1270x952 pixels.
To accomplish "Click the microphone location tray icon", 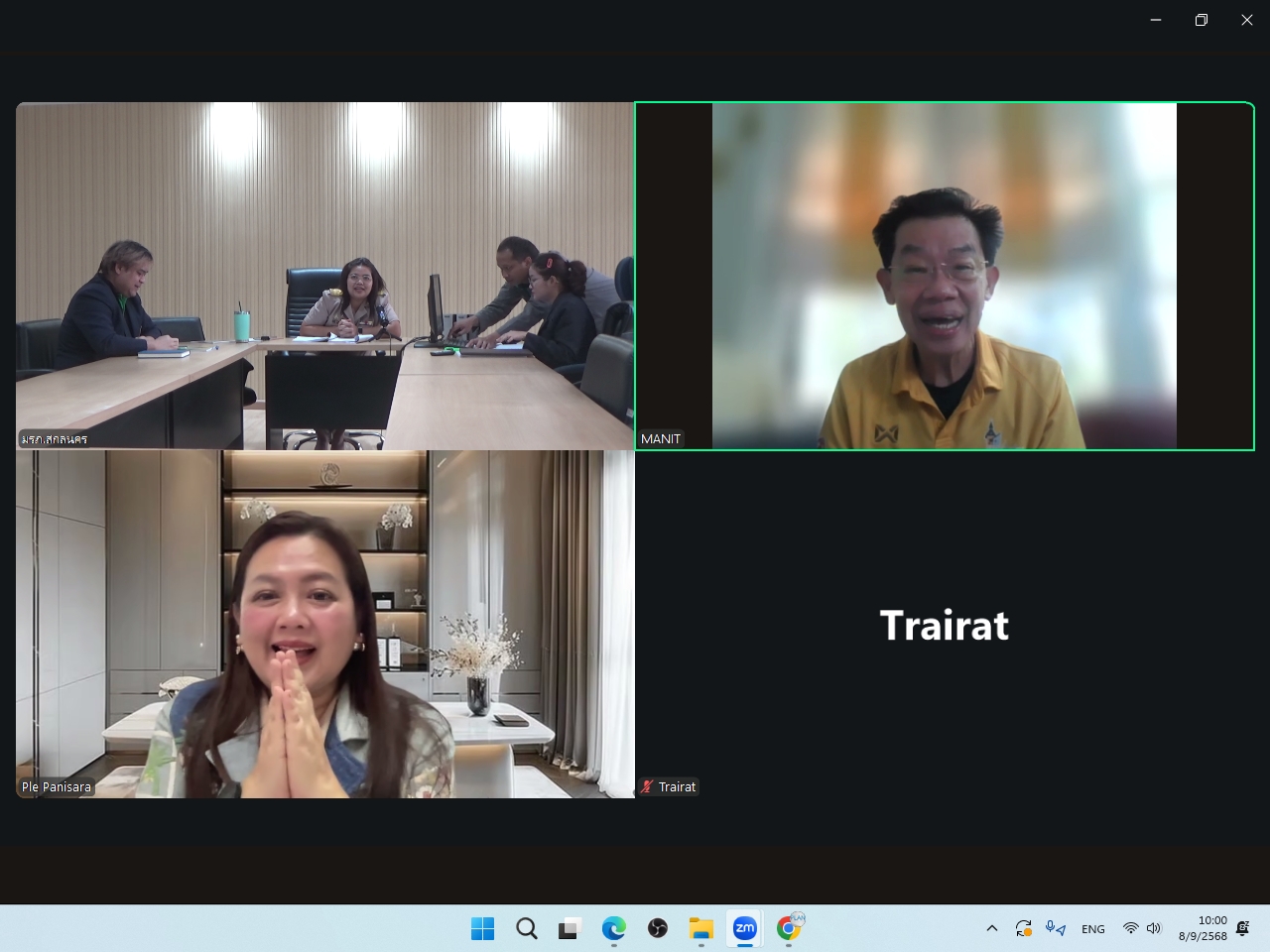I will (1055, 928).
